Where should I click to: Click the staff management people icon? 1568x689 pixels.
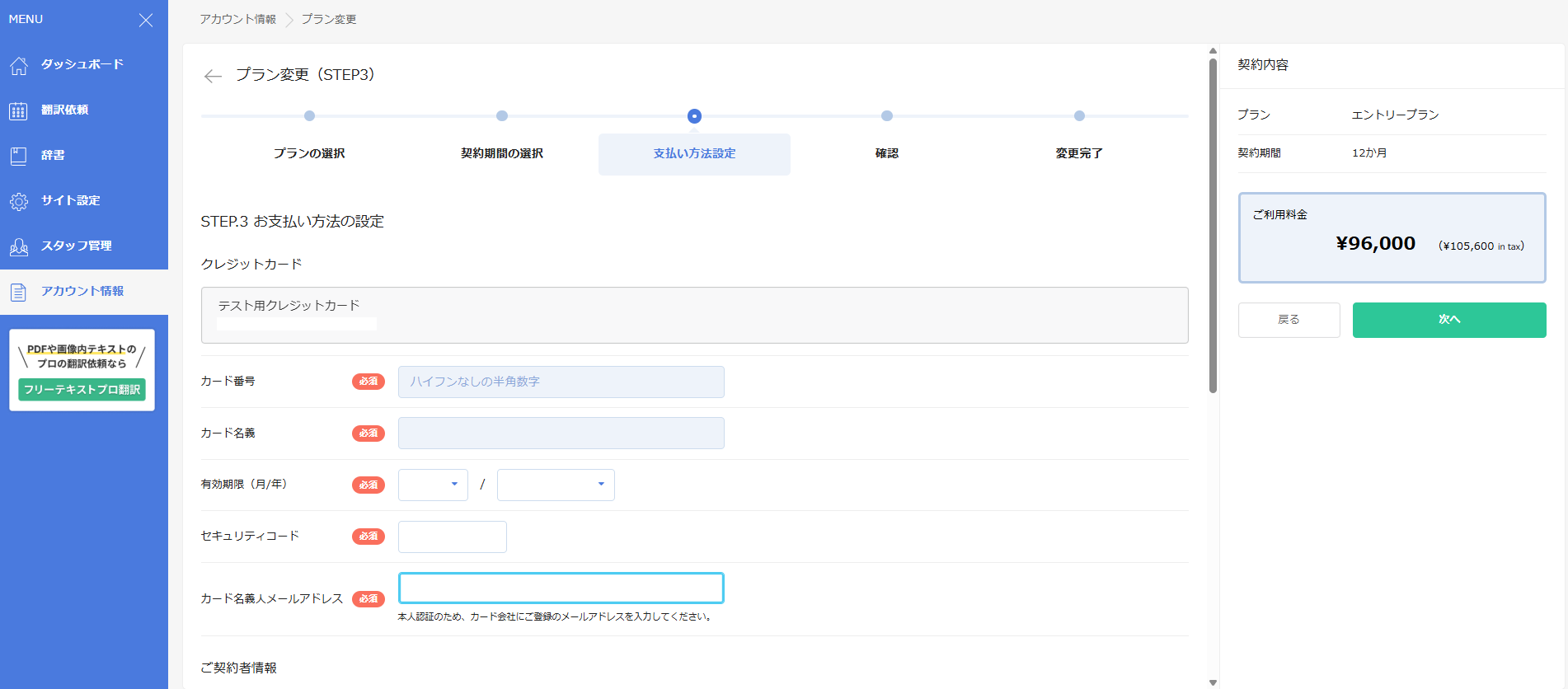pyautogui.click(x=19, y=246)
